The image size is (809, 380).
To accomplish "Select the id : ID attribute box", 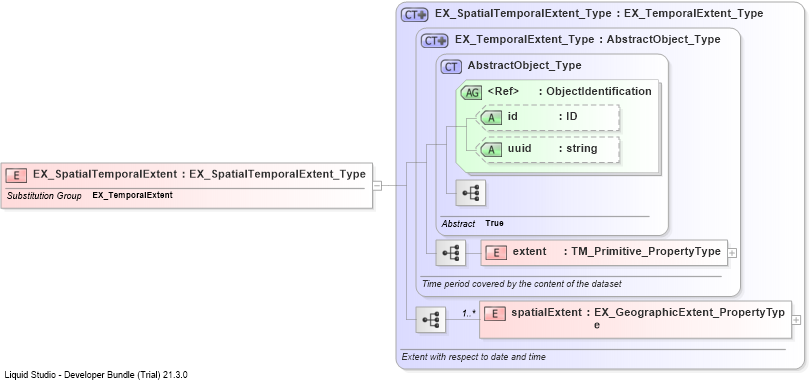I will 547,118.
